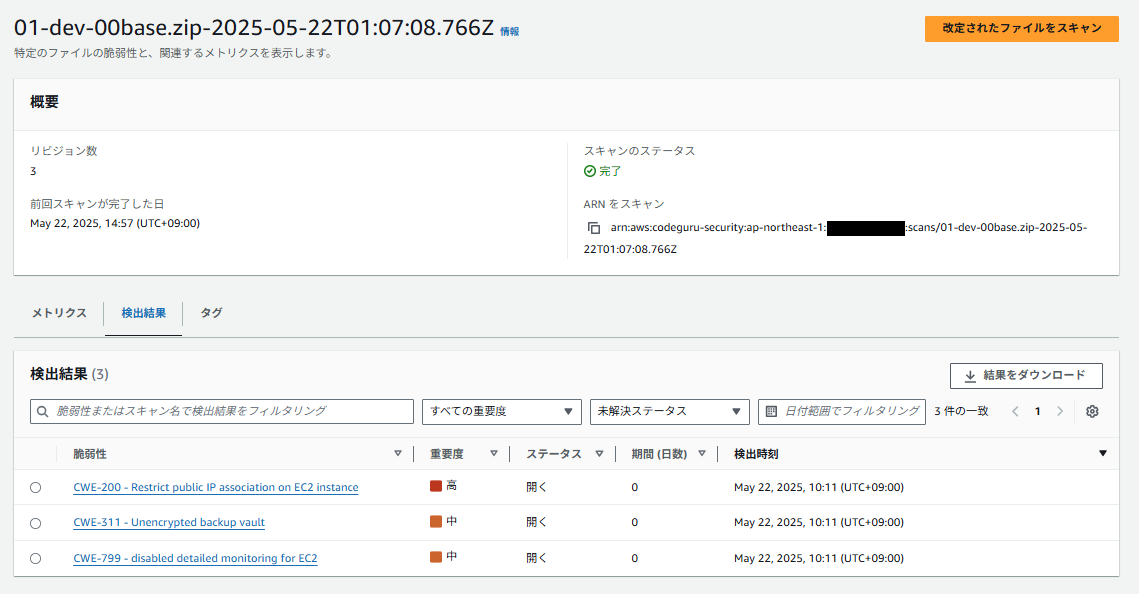1139x594 pixels.
Task: Copy the scan ARN with copy icon
Action: [593, 228]
